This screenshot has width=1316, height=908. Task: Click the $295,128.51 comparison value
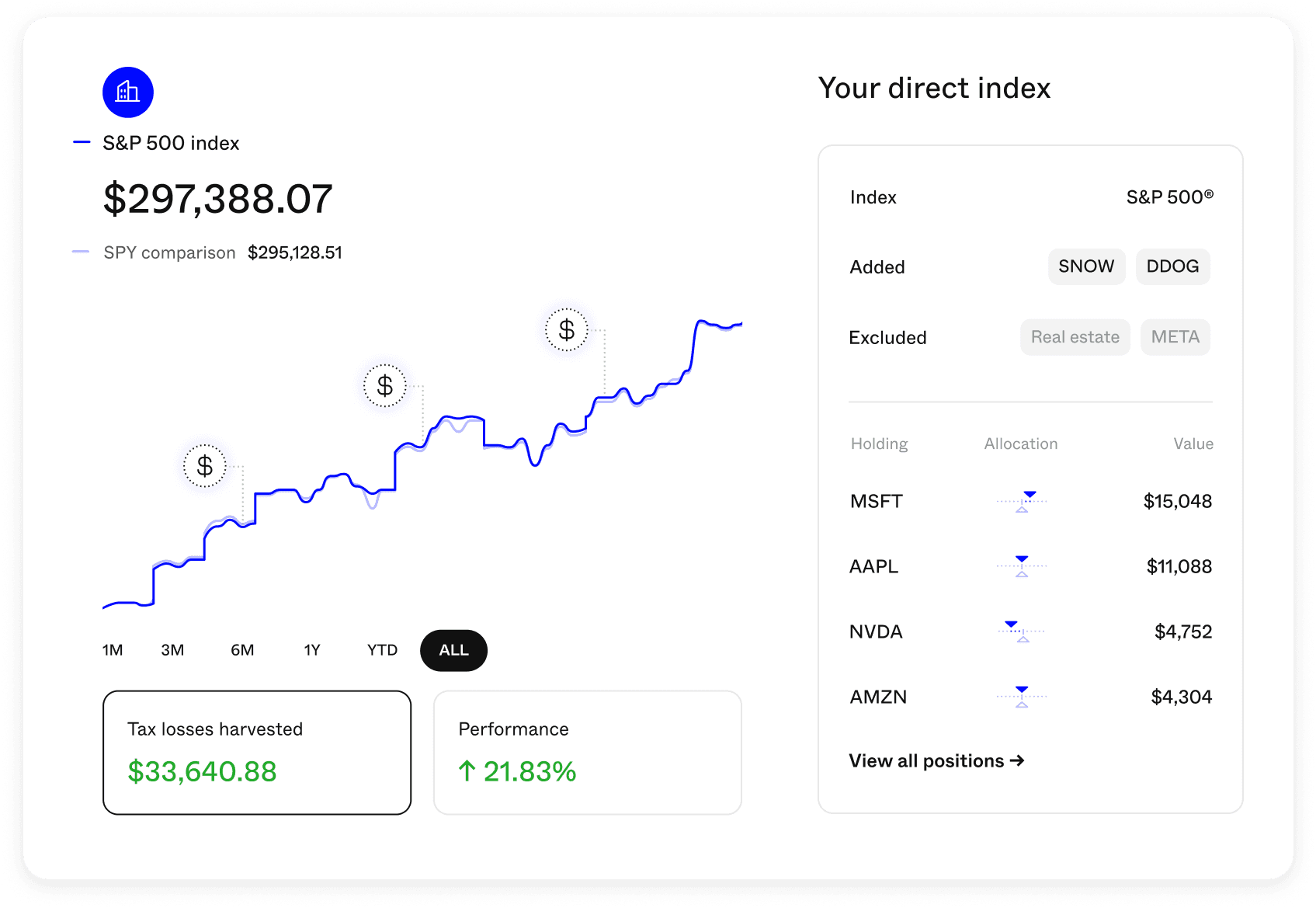(x=295, y=252)
